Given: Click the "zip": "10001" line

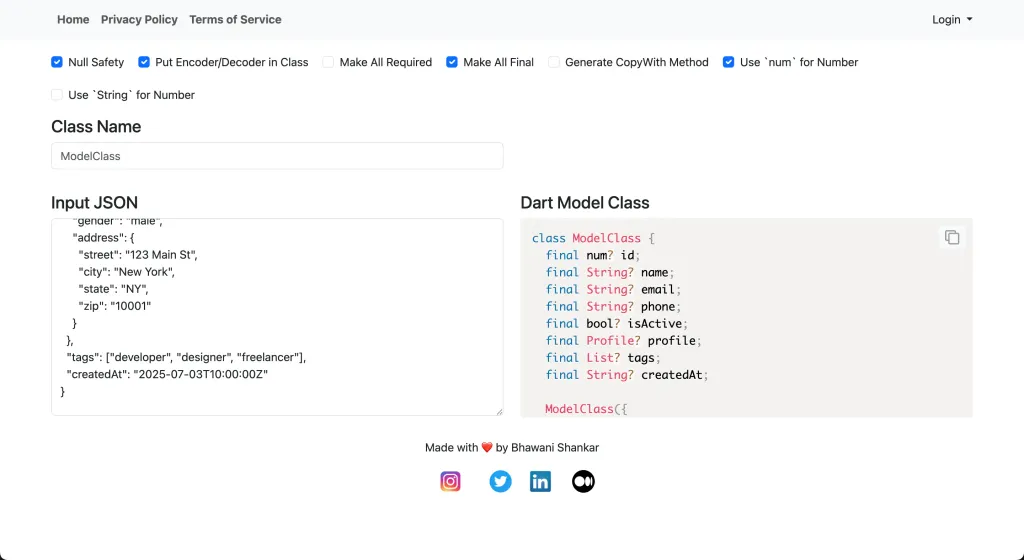Looking at the screenshot, I should (115, 305).
